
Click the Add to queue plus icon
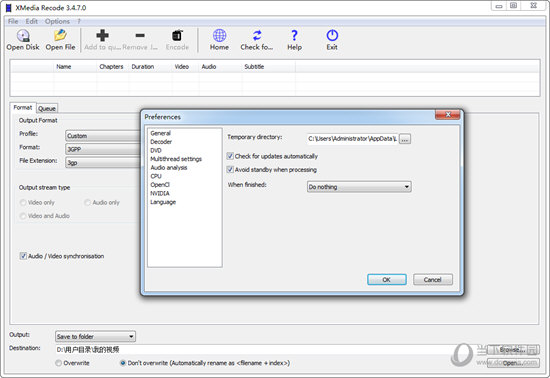click(102, 35)
